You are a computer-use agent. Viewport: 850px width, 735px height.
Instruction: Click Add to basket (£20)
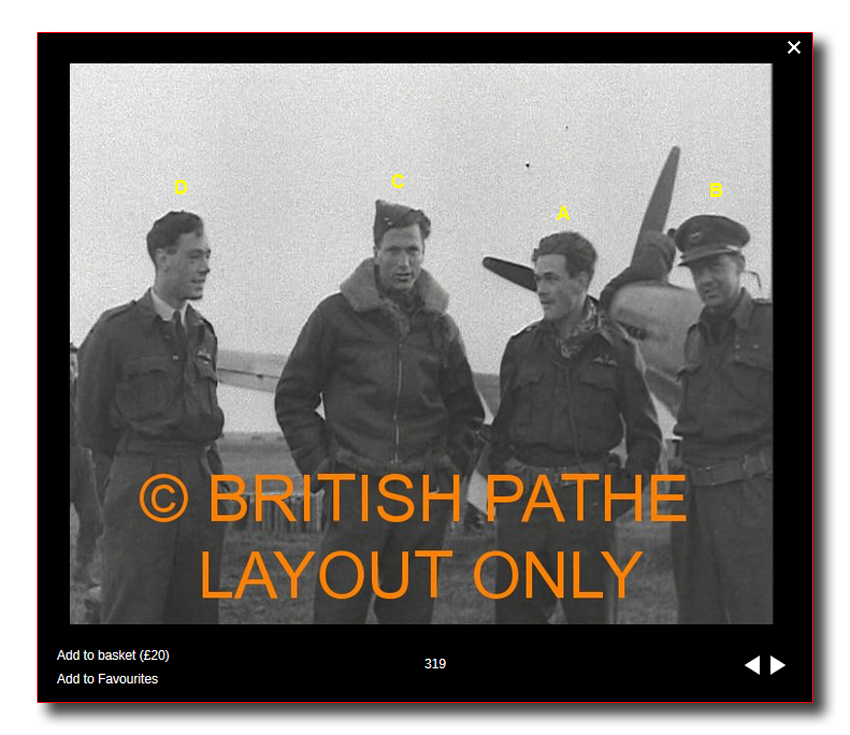click(113, 655)
